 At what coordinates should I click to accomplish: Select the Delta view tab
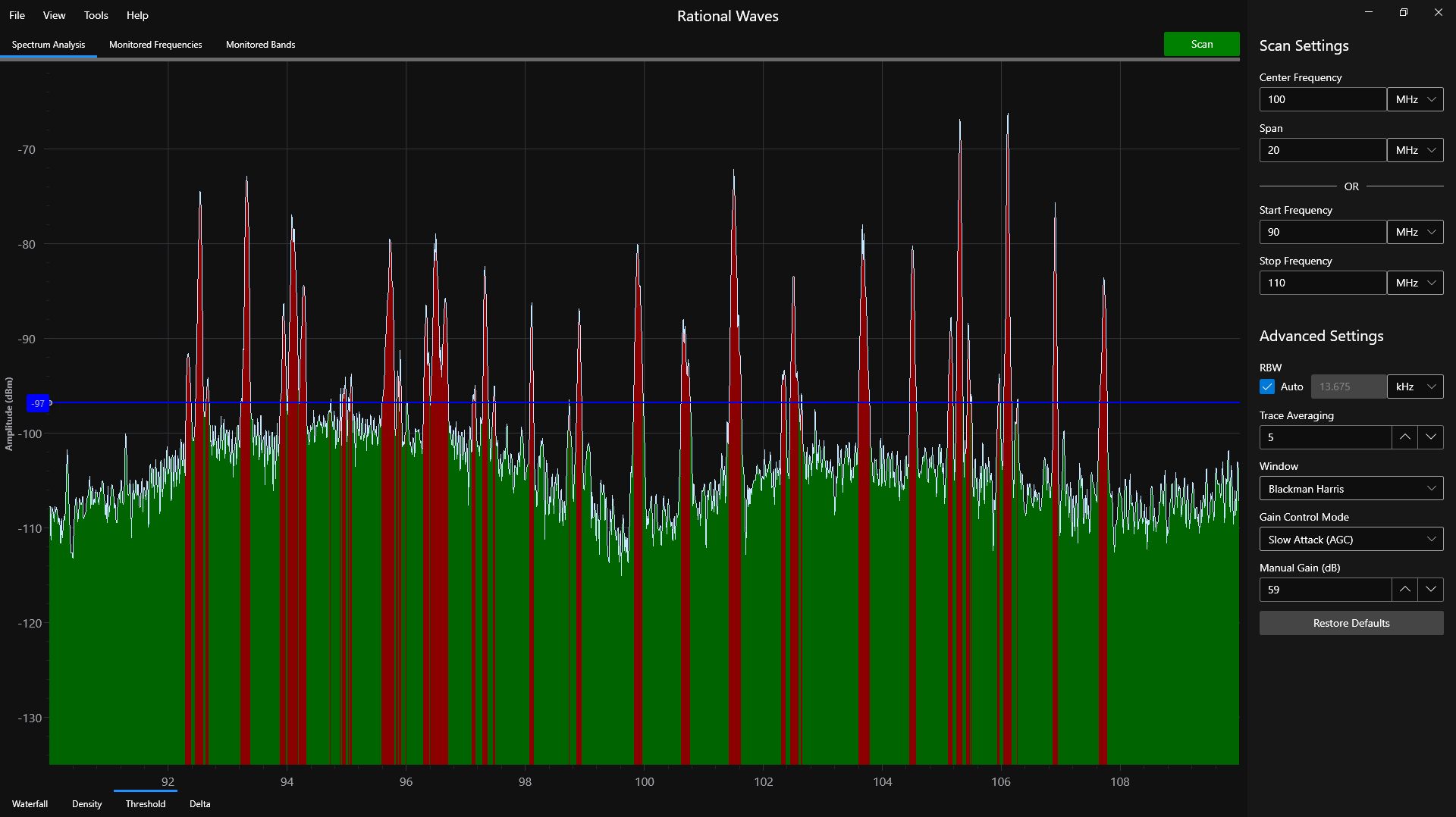coord(199,803)
